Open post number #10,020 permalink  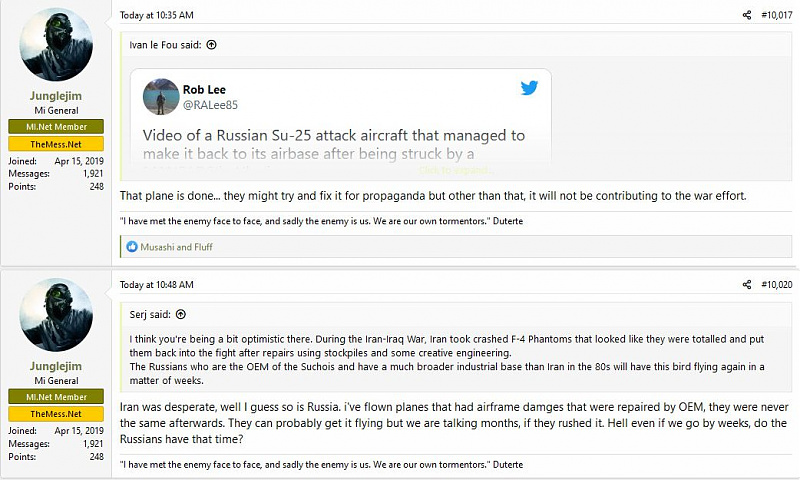click(x=776, y=285)
